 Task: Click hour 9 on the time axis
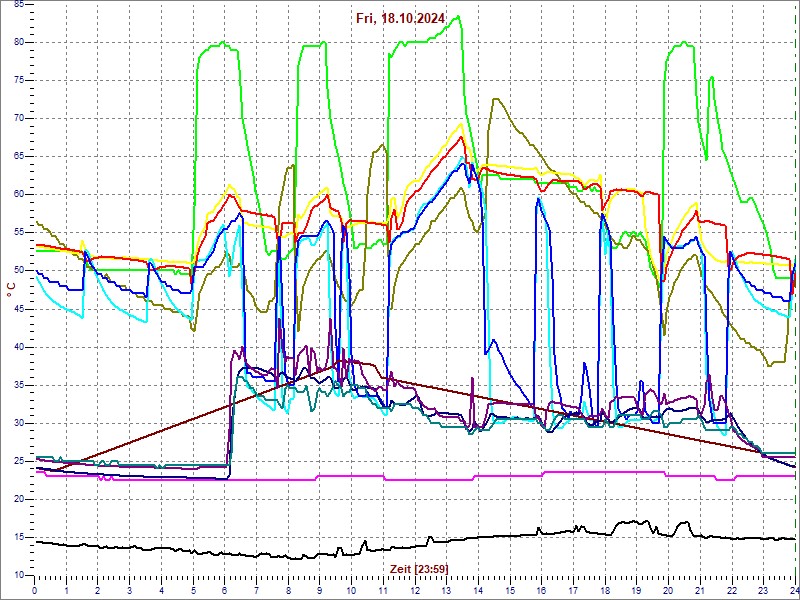pyautogui.click(x=320, y=590)
